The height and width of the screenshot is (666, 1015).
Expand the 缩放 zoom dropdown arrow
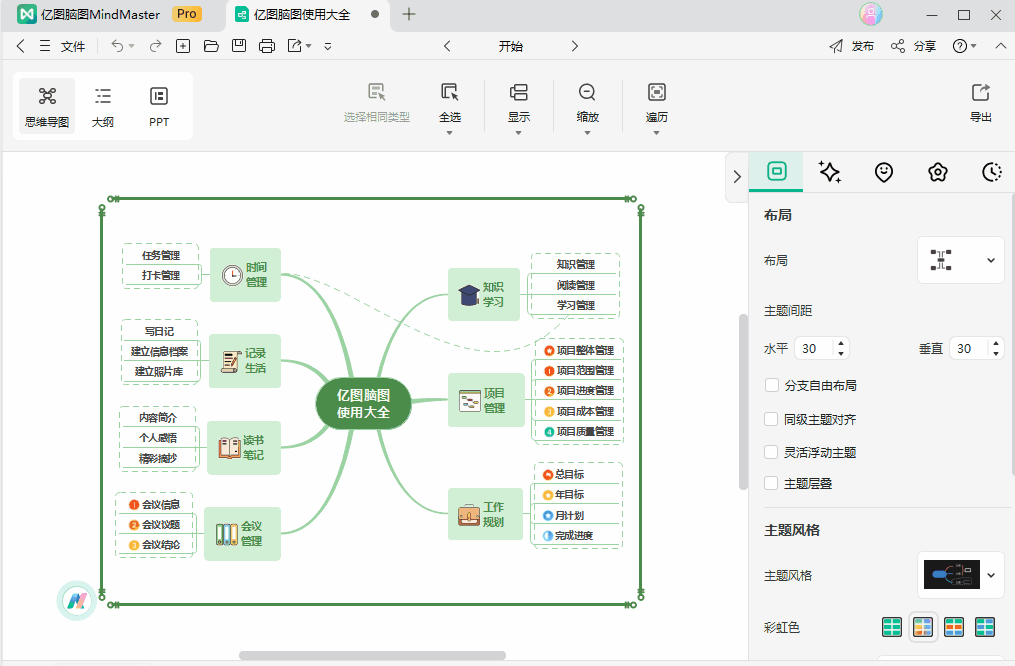coord(587,133)
